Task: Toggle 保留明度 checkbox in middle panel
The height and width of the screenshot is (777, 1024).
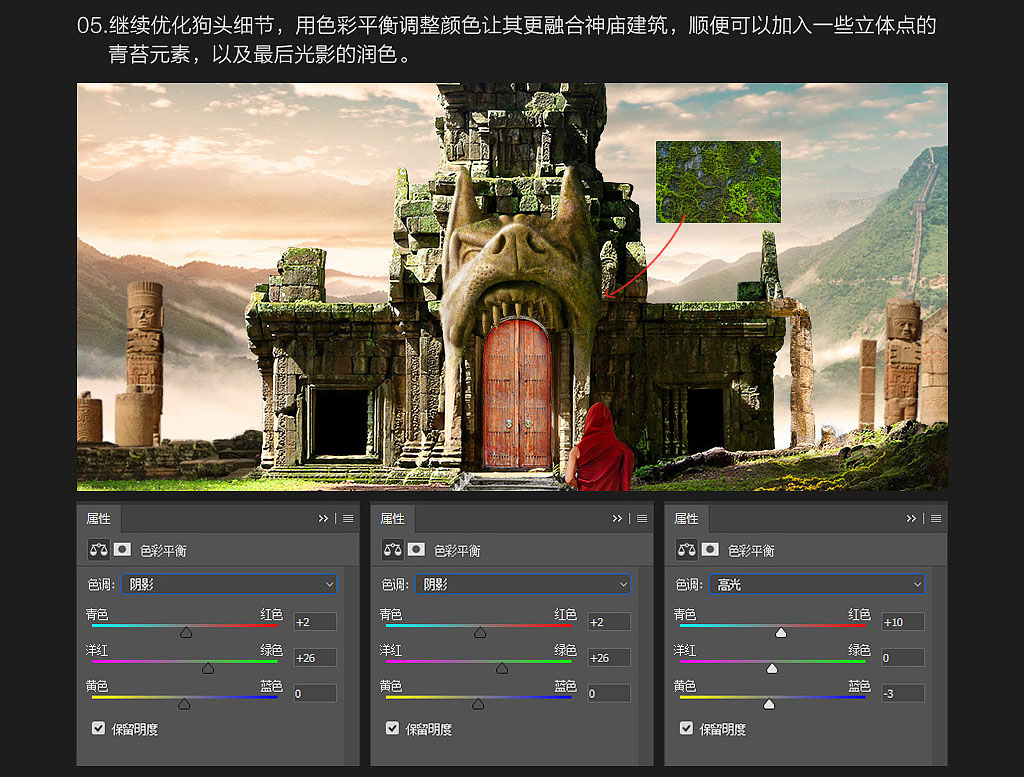Action: coord(392,728)
